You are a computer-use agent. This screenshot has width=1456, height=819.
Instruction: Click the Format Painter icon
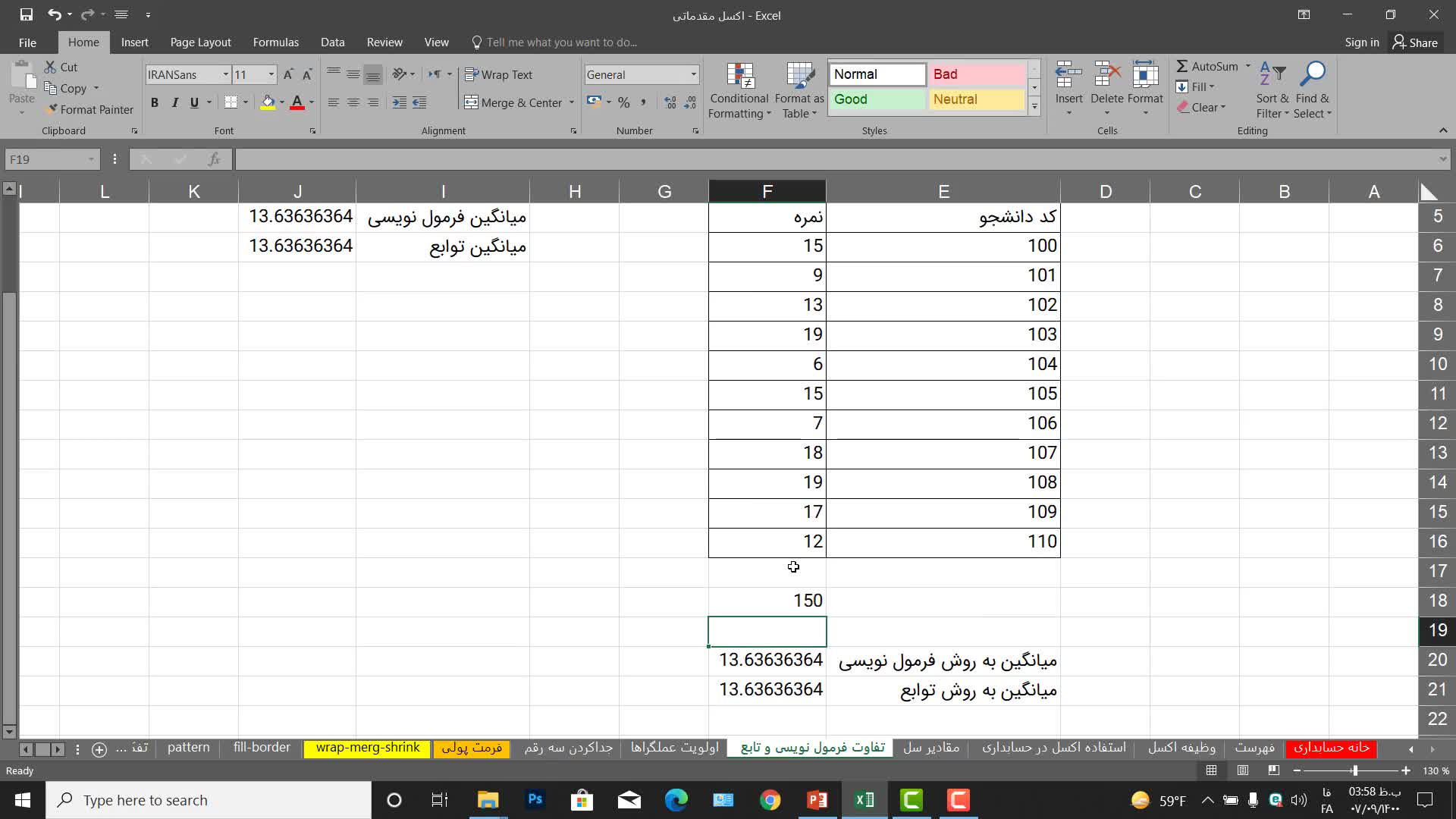pyautogui.click(x=52, y=110)
